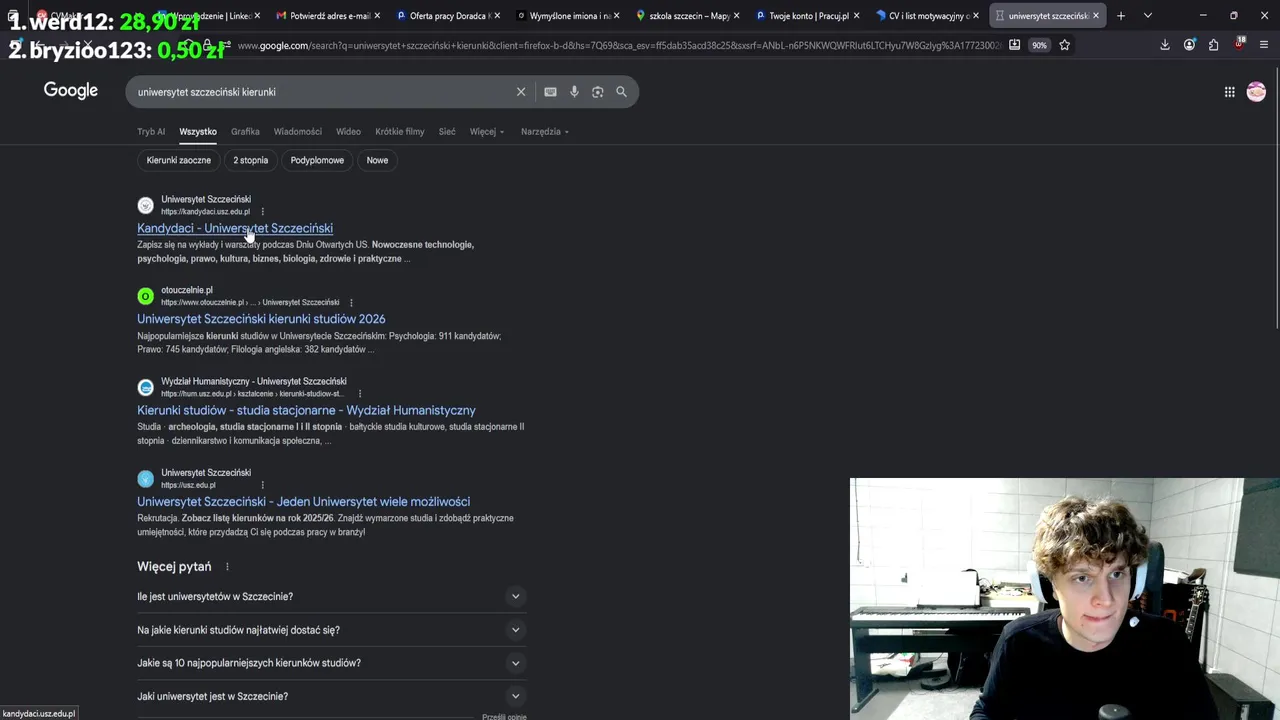1280x720 pixels.
Task: Click the otouczelnie.pl site favicon
Action: click(145, 296)
